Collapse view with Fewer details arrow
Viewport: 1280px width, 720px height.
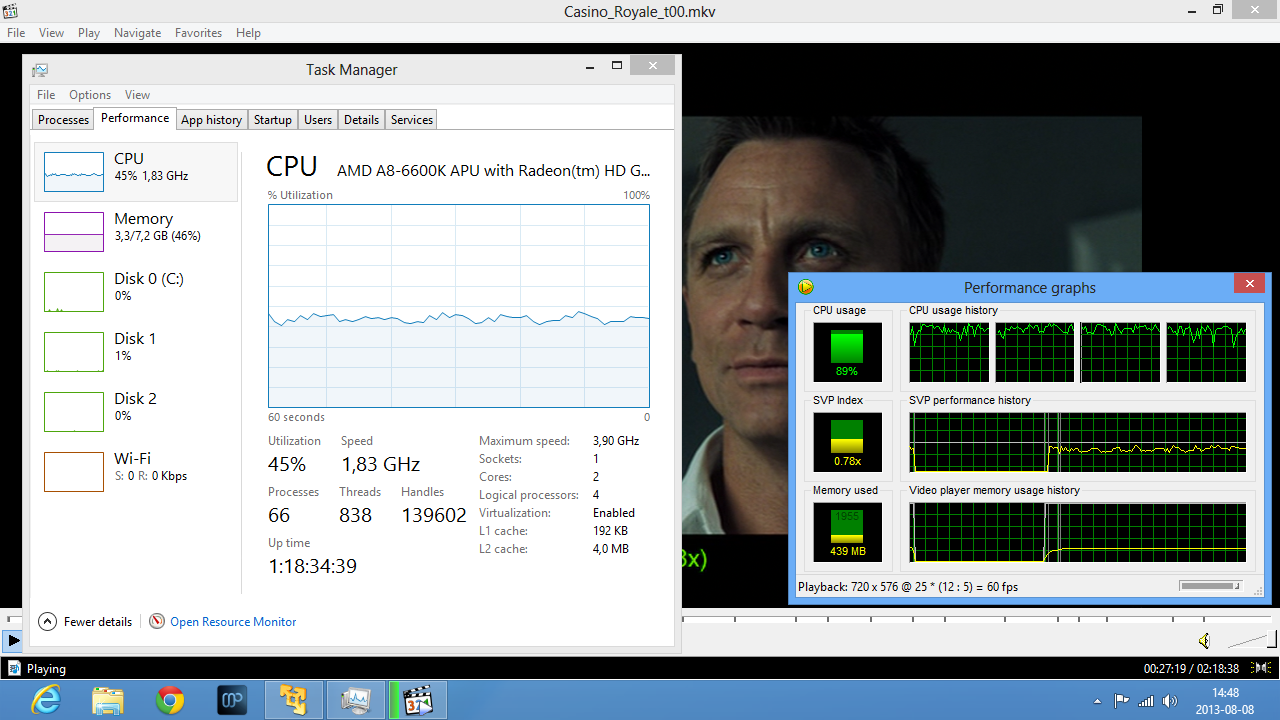pyautogui.click(x=47, y=621)
